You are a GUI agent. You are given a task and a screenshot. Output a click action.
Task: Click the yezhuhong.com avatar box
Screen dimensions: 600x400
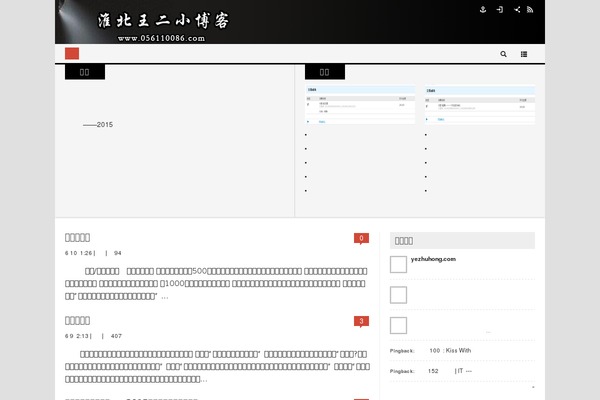398,264
